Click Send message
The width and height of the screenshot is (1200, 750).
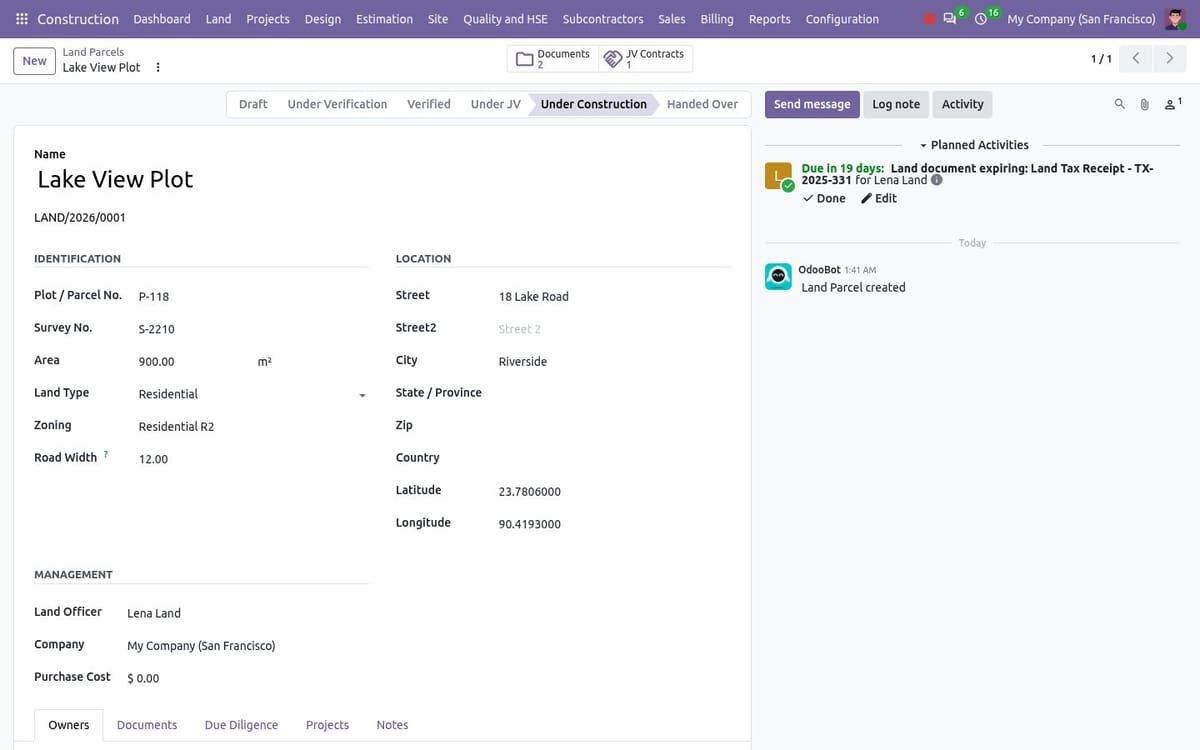point(812,104)
